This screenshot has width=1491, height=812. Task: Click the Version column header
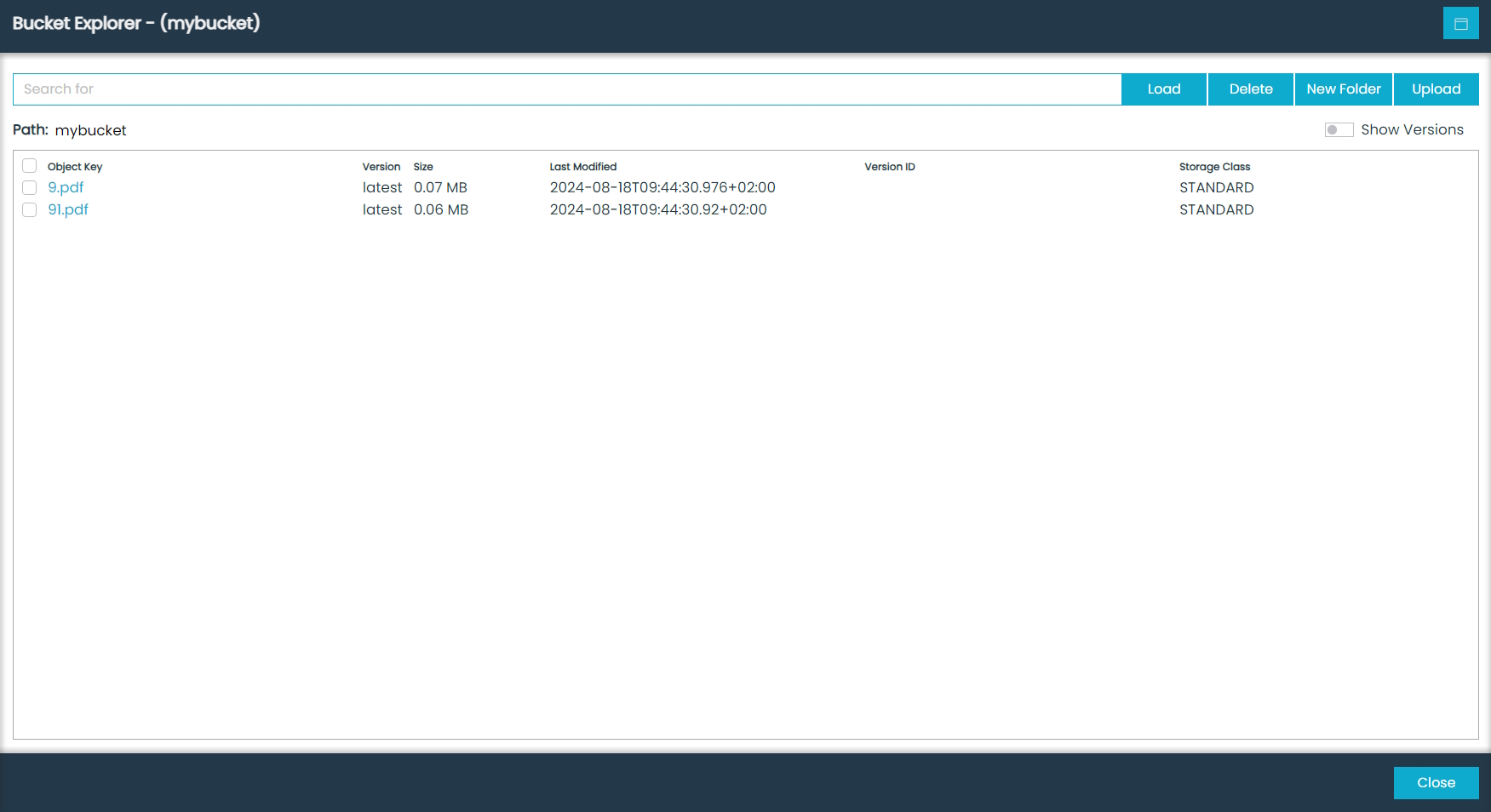(x=381, y=167)
